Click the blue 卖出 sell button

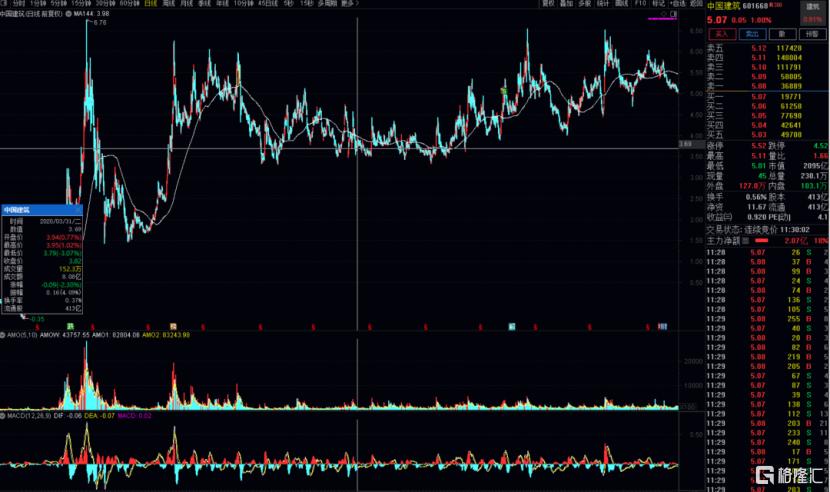point(752,34)
